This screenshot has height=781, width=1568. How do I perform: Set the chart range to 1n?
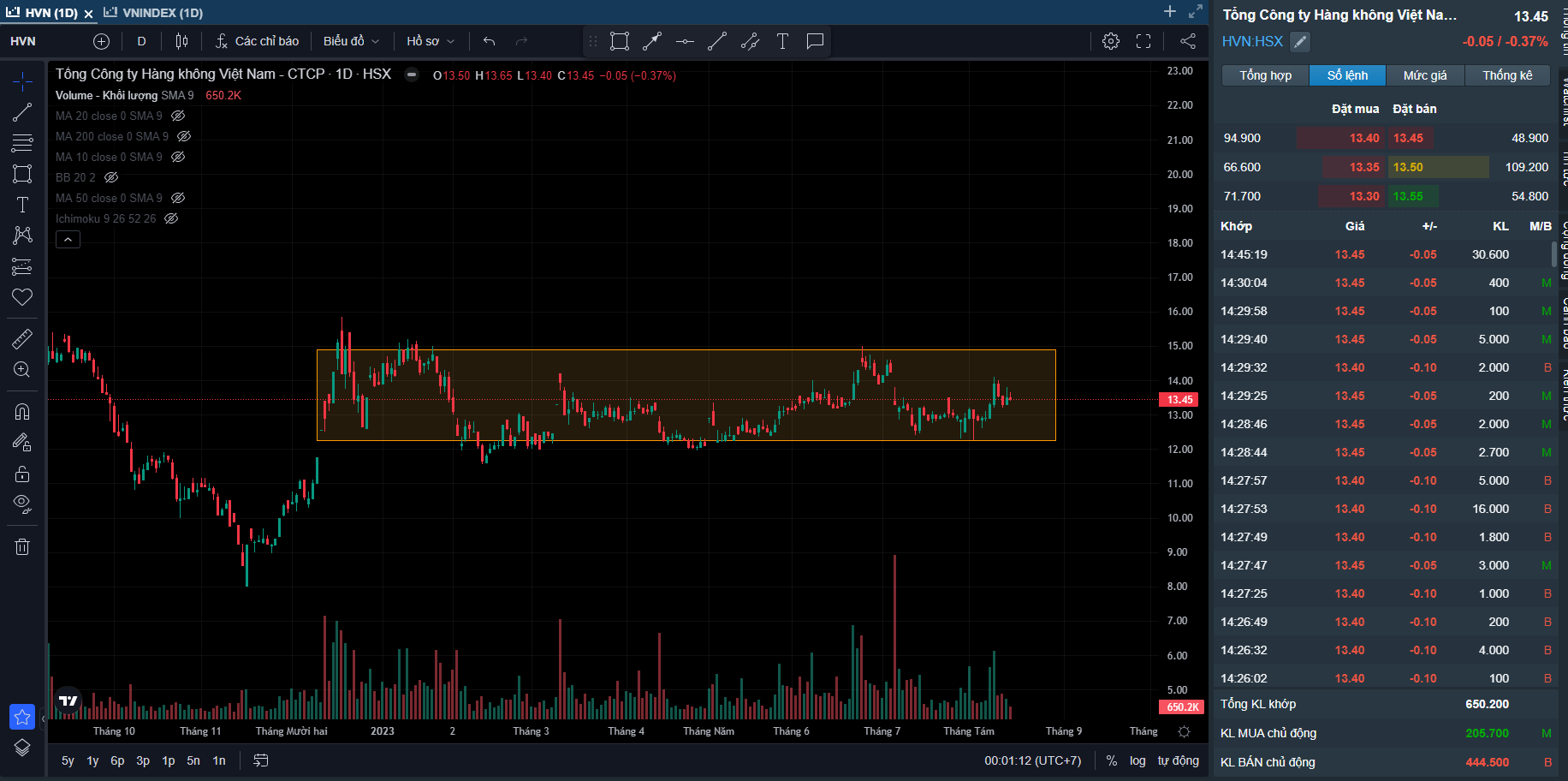pyautogui.click(x=219, y=760)
